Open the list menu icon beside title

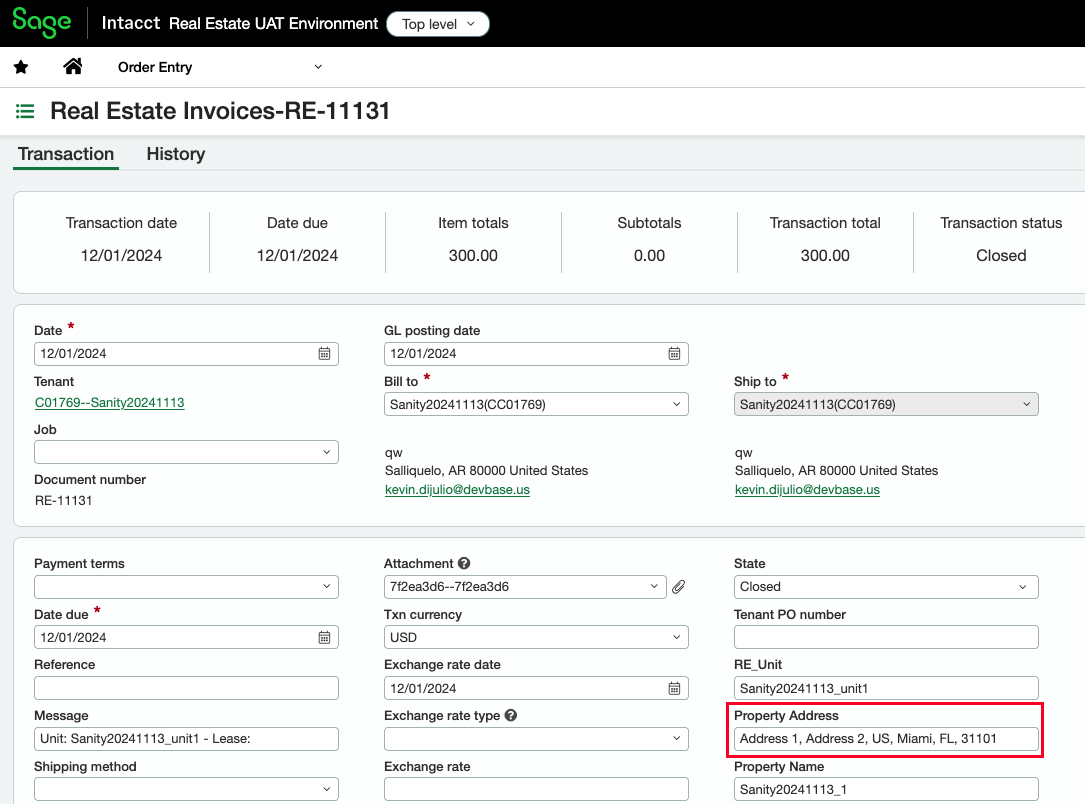pos(25,111)
